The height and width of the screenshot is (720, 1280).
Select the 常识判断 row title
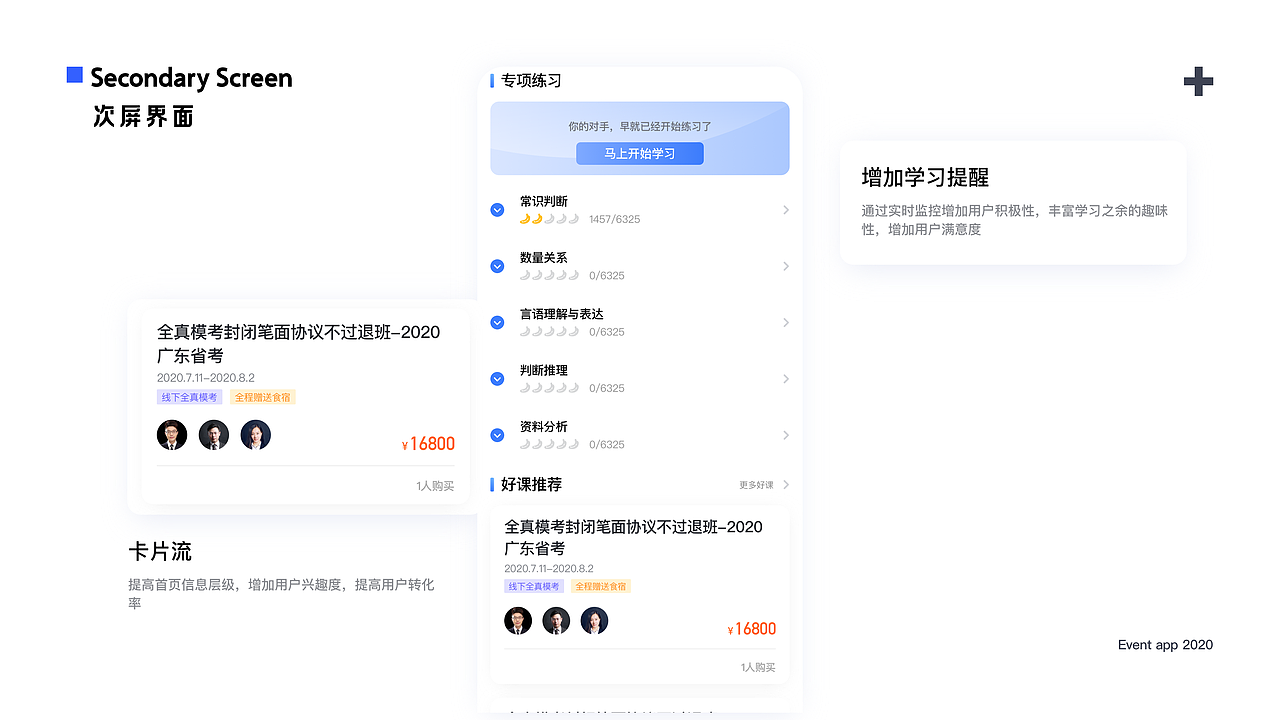coord(544,201)
